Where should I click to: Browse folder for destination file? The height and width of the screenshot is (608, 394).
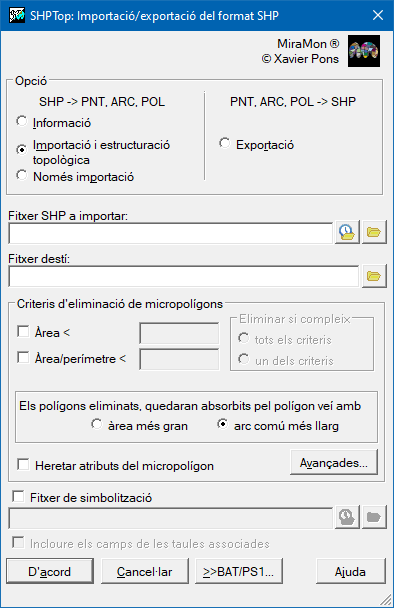(374, 276)
